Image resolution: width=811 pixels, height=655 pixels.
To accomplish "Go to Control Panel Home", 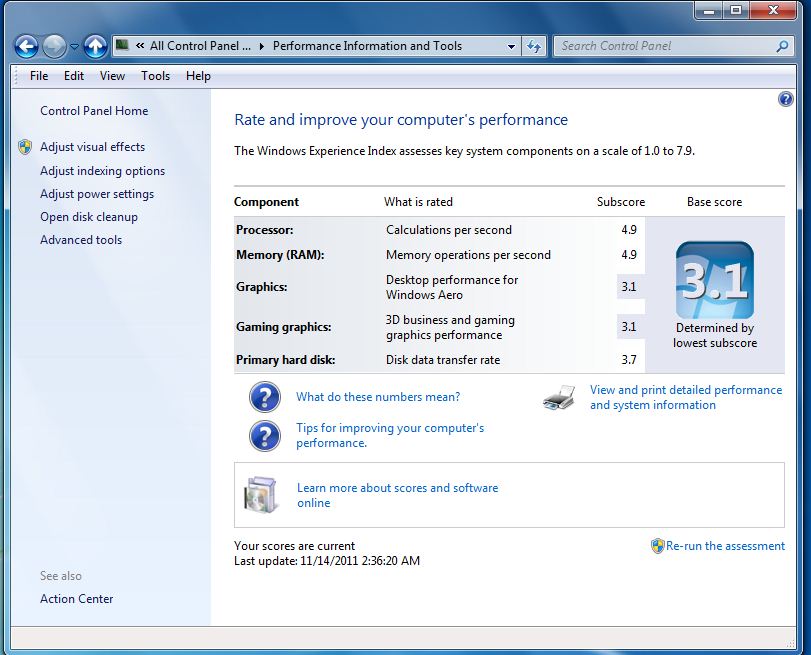I will coord(94,111).
